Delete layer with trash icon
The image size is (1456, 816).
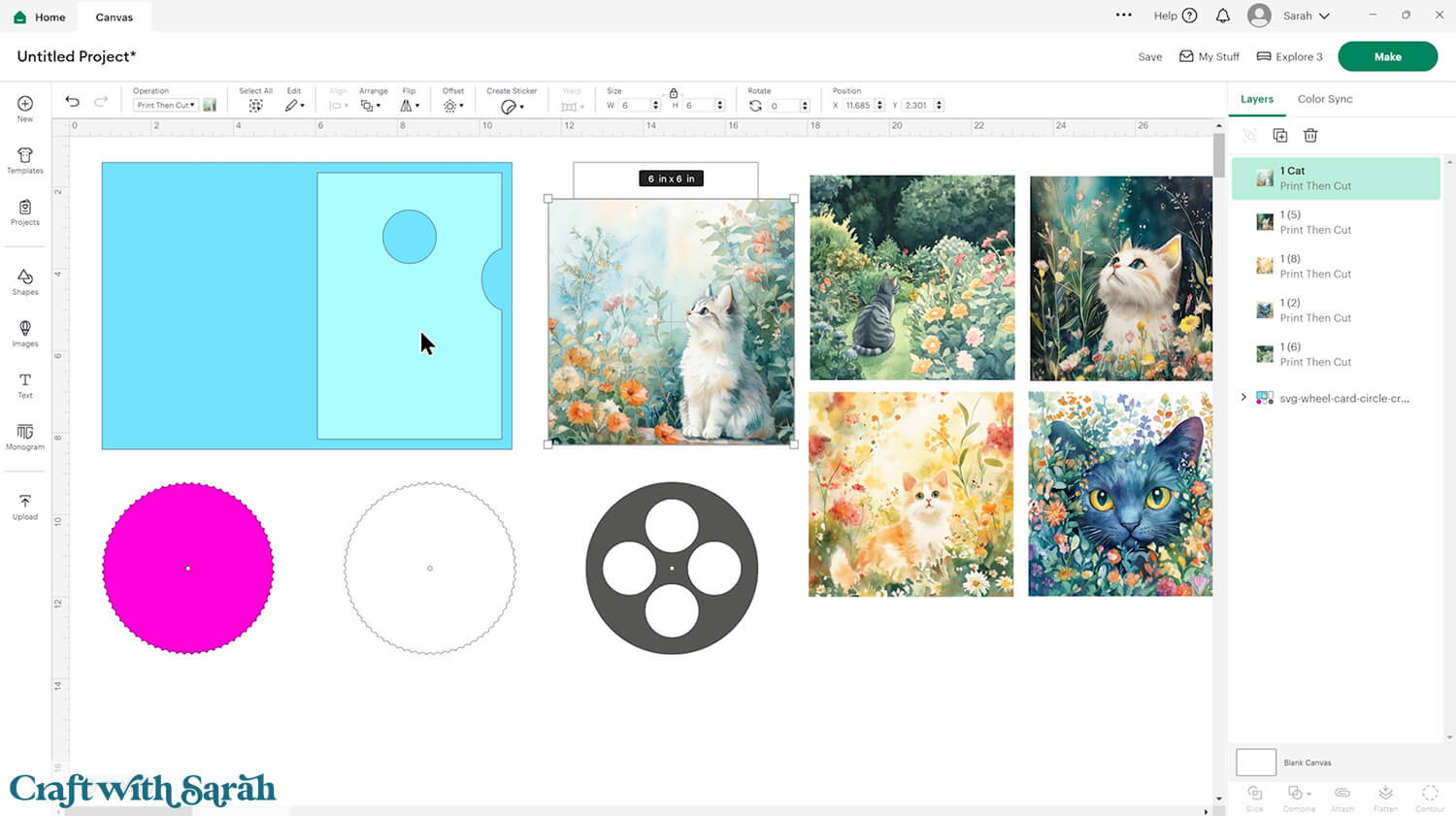click(1310, 136)
